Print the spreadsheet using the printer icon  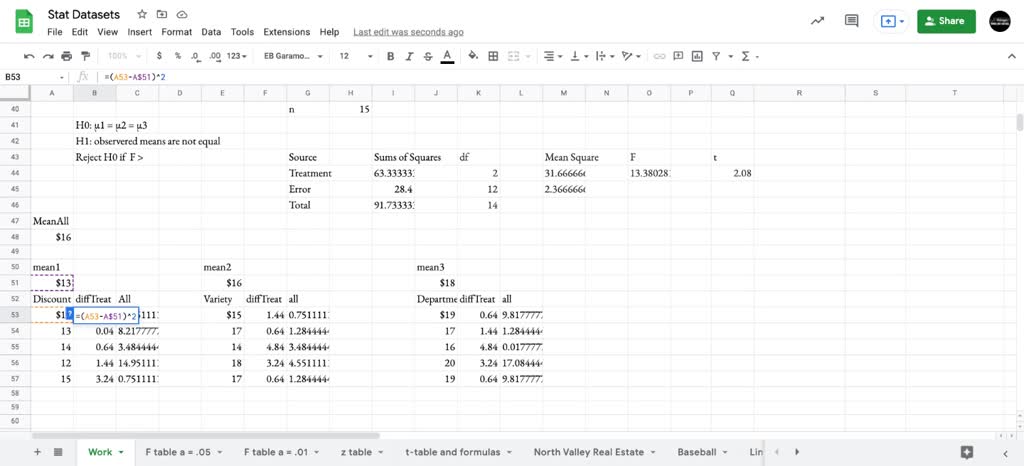(66, 56)
